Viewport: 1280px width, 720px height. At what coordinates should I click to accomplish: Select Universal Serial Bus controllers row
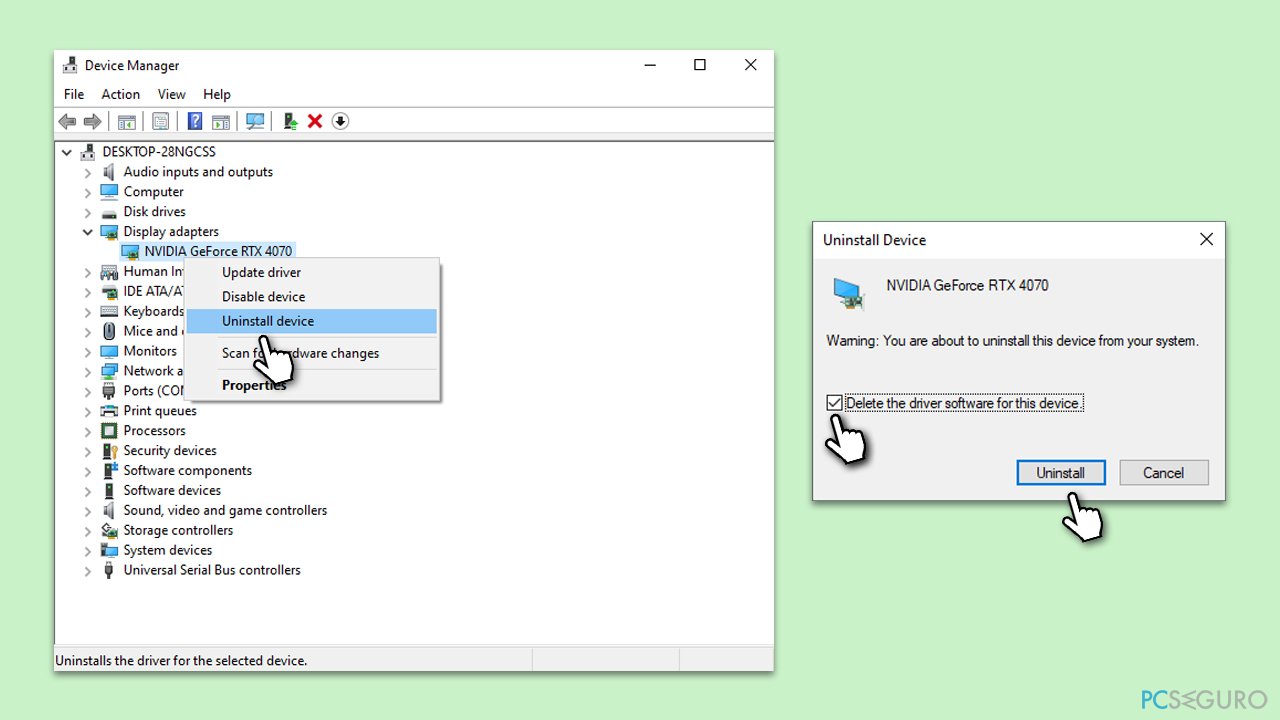(212, 571)
